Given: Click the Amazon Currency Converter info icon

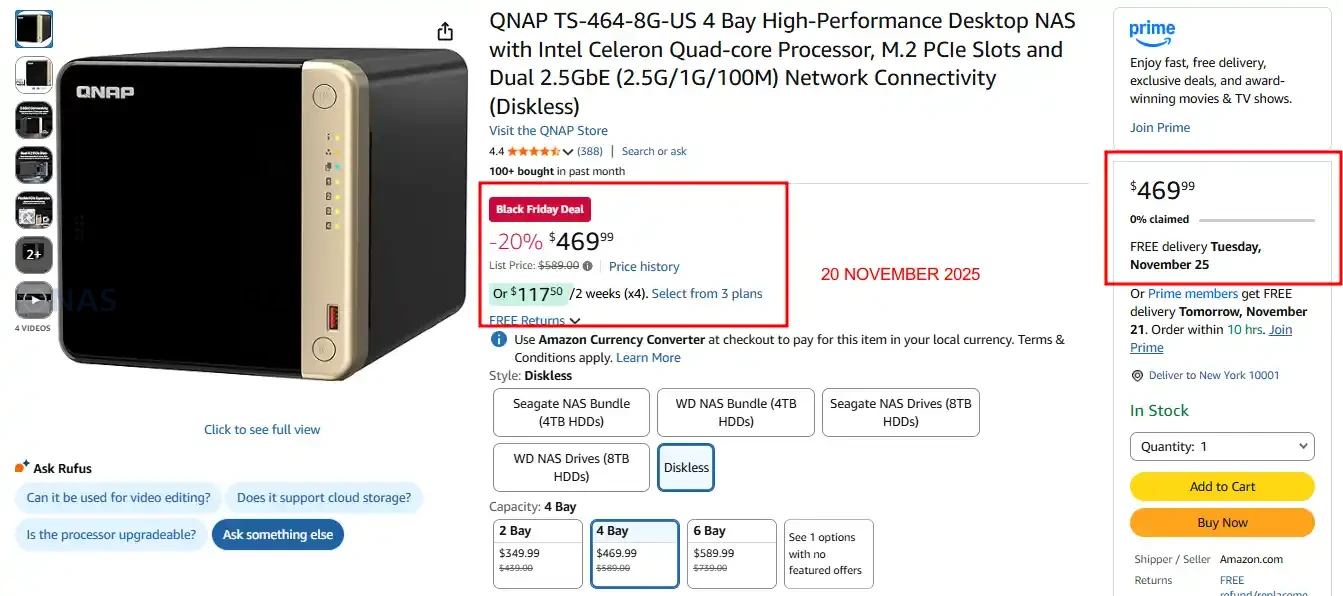Looking at the screenshot, I should coord(498,340).
